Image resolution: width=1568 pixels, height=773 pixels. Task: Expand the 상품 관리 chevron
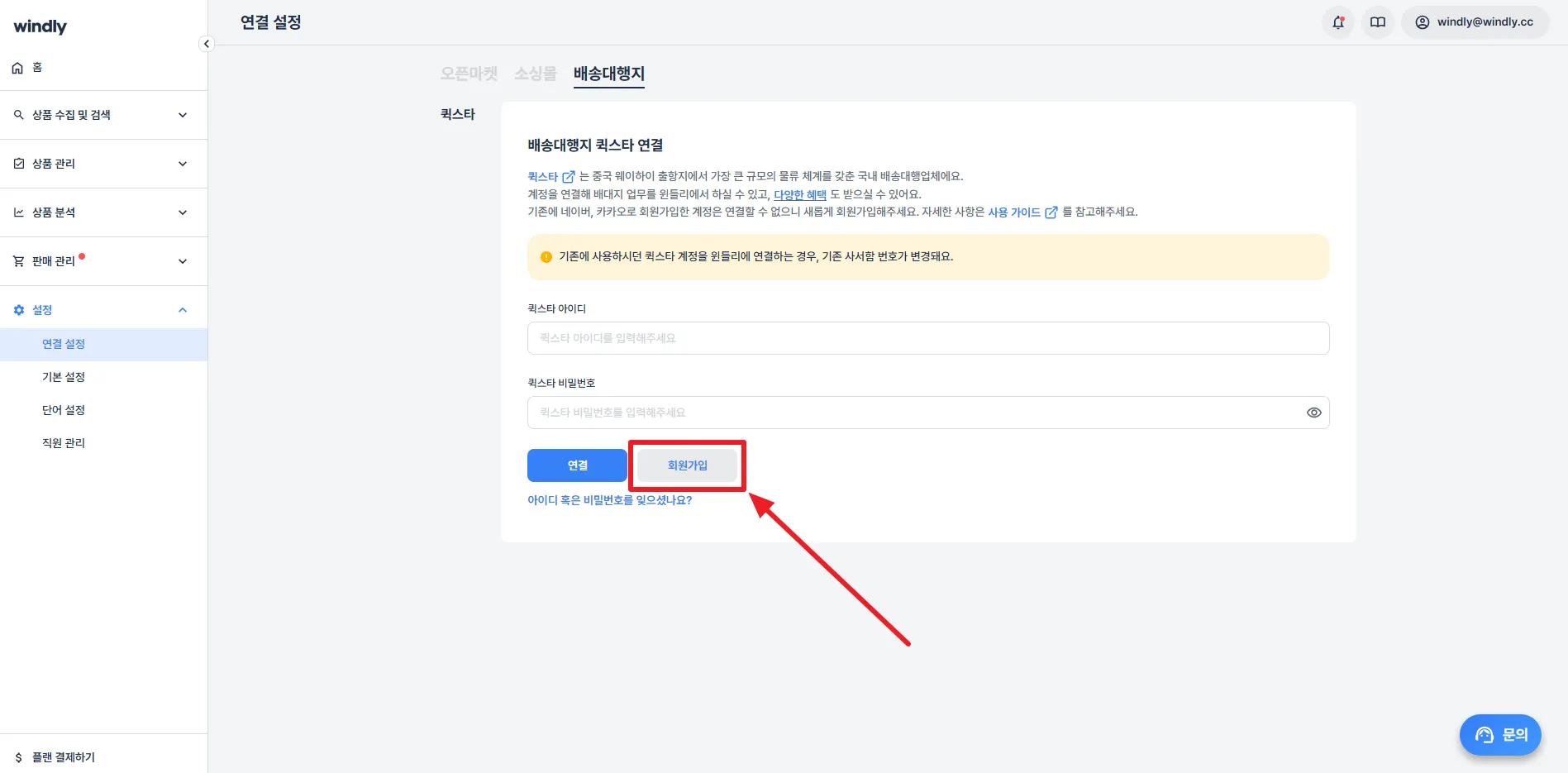point(183,164)
